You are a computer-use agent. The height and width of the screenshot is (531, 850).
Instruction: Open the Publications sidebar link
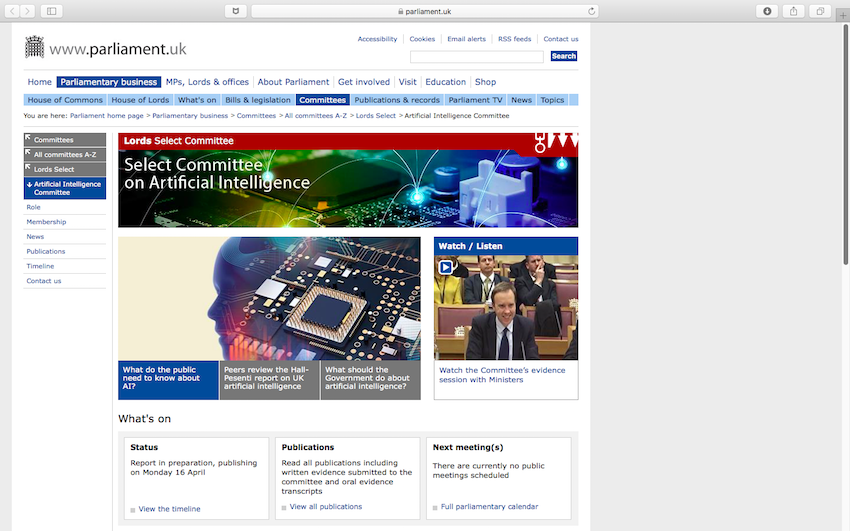click(46, 251)
